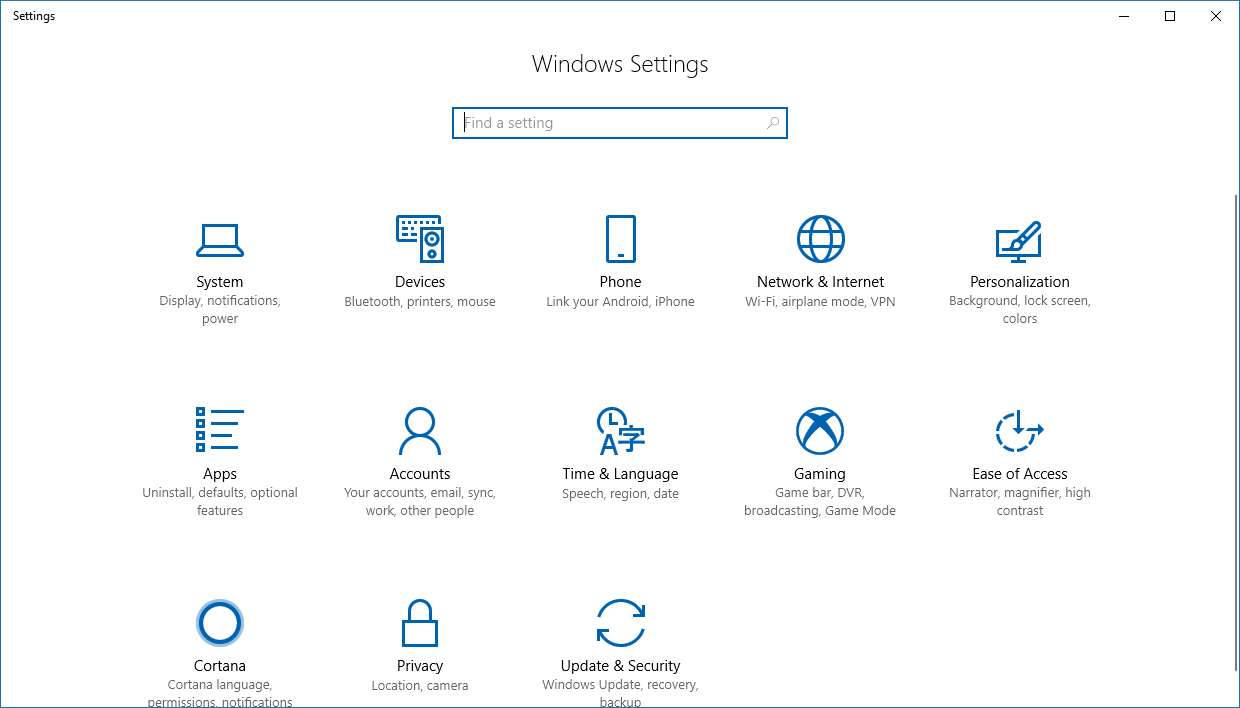
Task: Click the Settings title bar text
Action: click(x=34, y=16)
